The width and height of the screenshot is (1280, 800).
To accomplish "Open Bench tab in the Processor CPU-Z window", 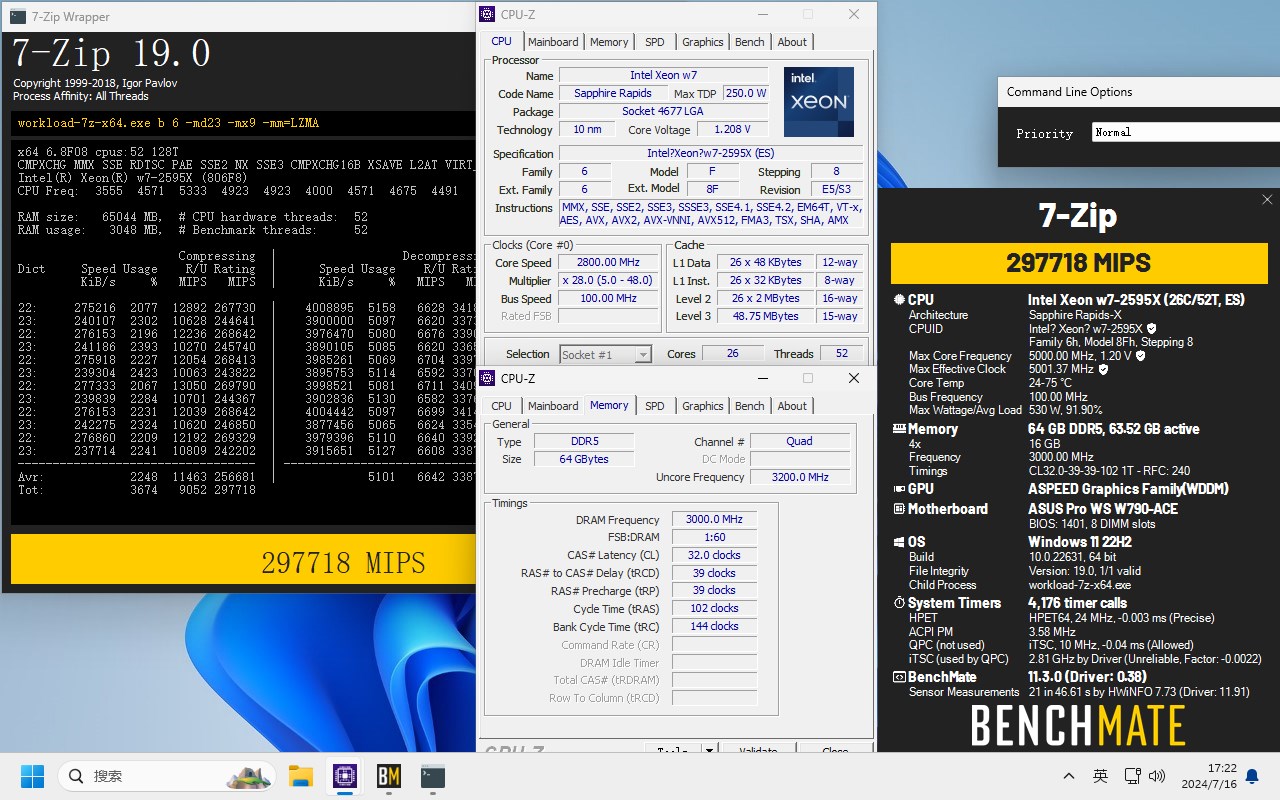I will [x=749, y=42].
